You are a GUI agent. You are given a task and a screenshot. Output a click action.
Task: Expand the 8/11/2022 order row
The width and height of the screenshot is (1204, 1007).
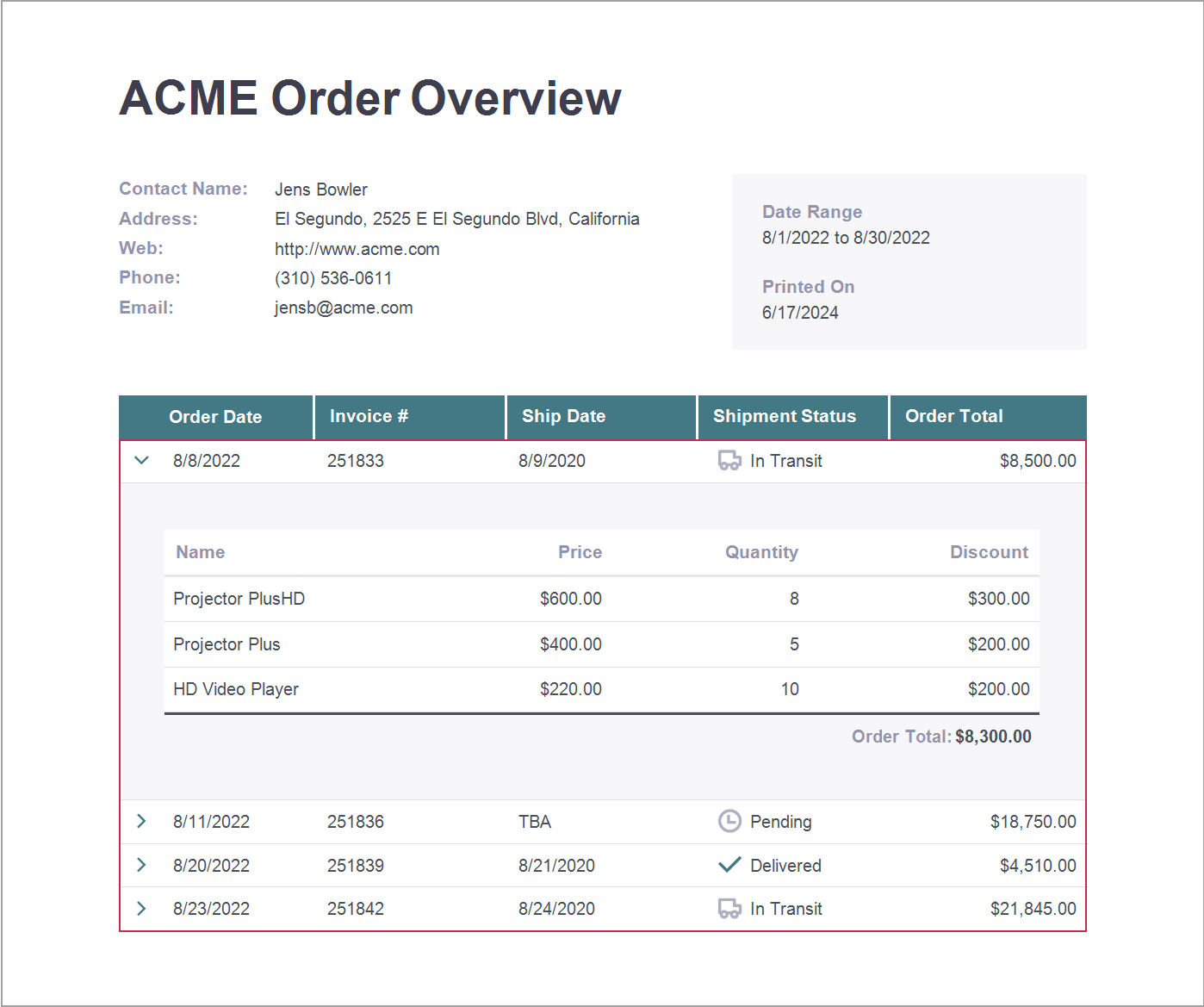tap(142, 822)
